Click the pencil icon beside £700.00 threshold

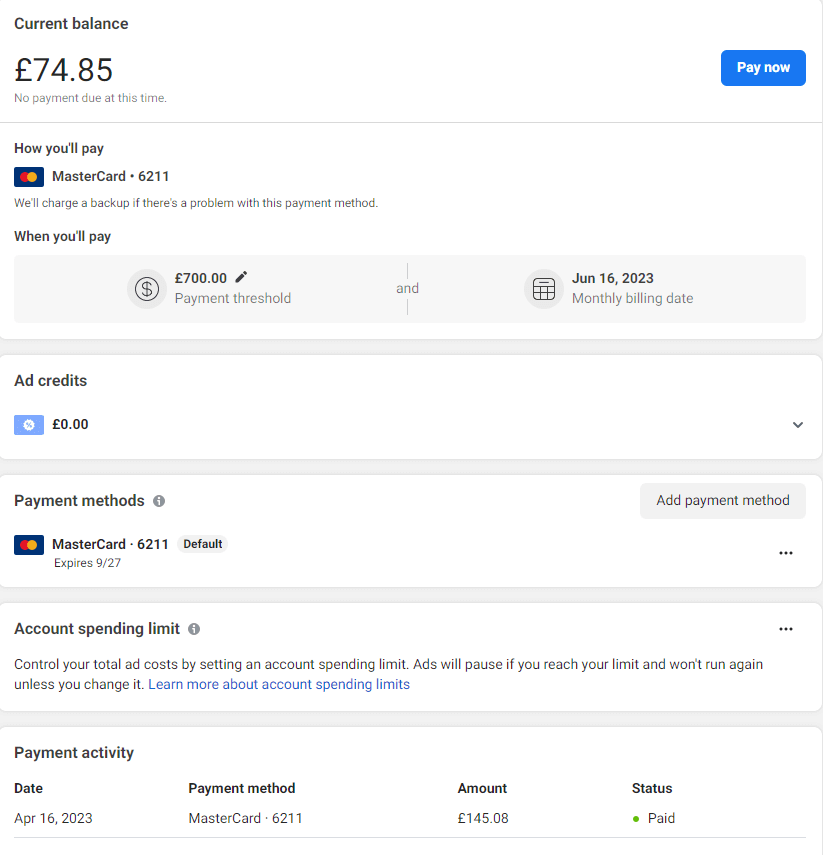click(x=241, y=277)
